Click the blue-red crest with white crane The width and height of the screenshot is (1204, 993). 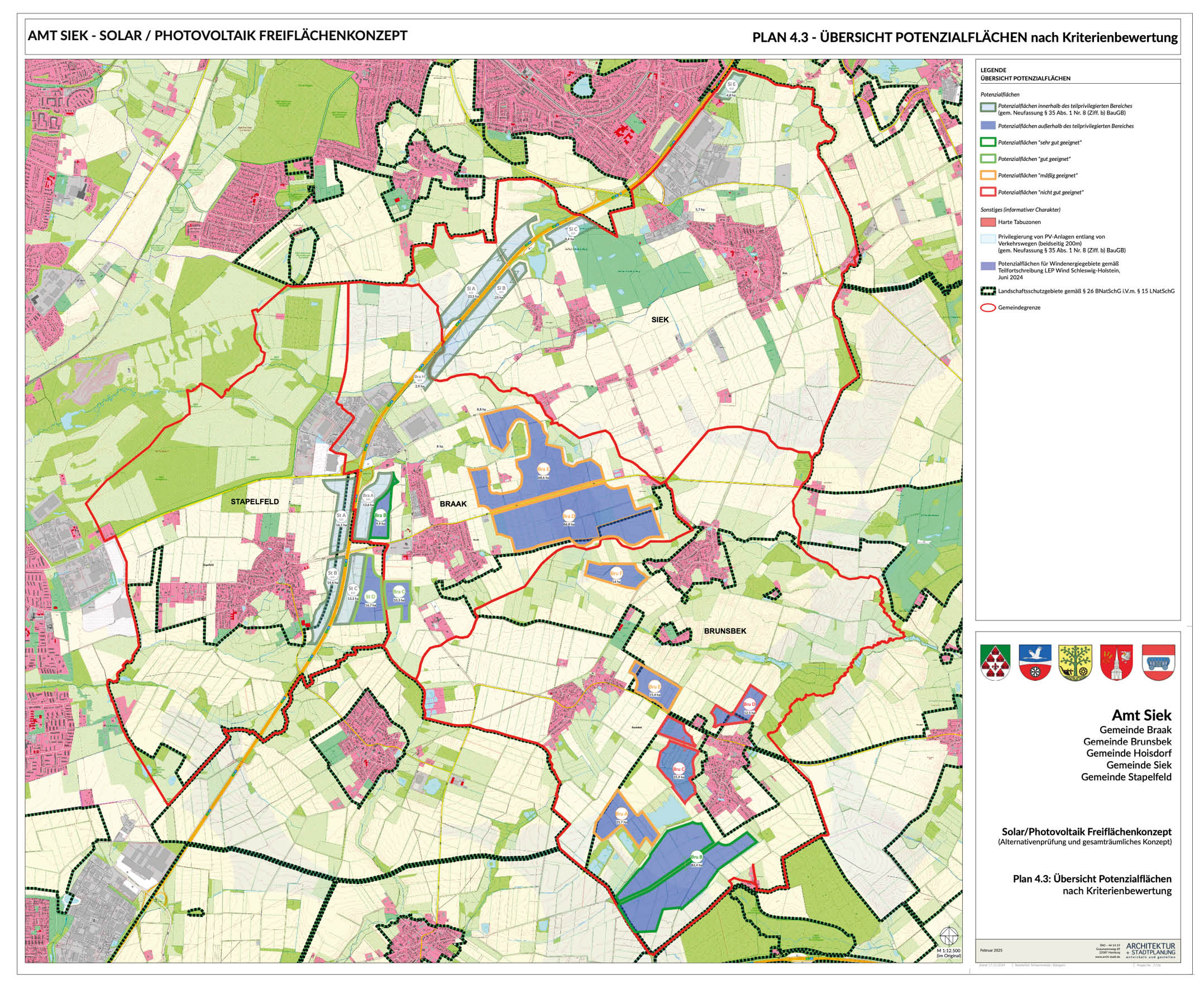[x=1035, y=662]
